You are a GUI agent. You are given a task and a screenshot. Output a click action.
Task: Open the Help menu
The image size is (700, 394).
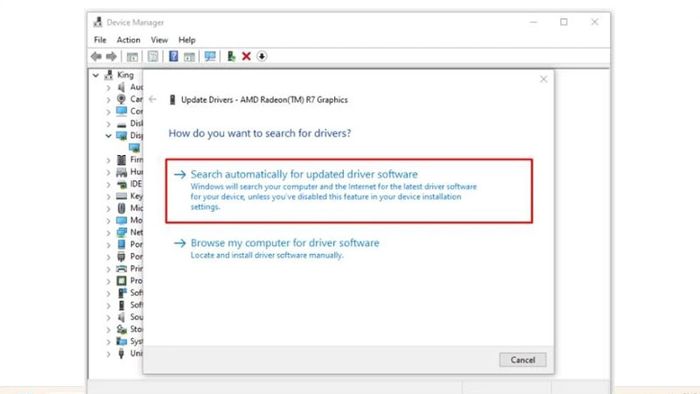coord(187,40)
